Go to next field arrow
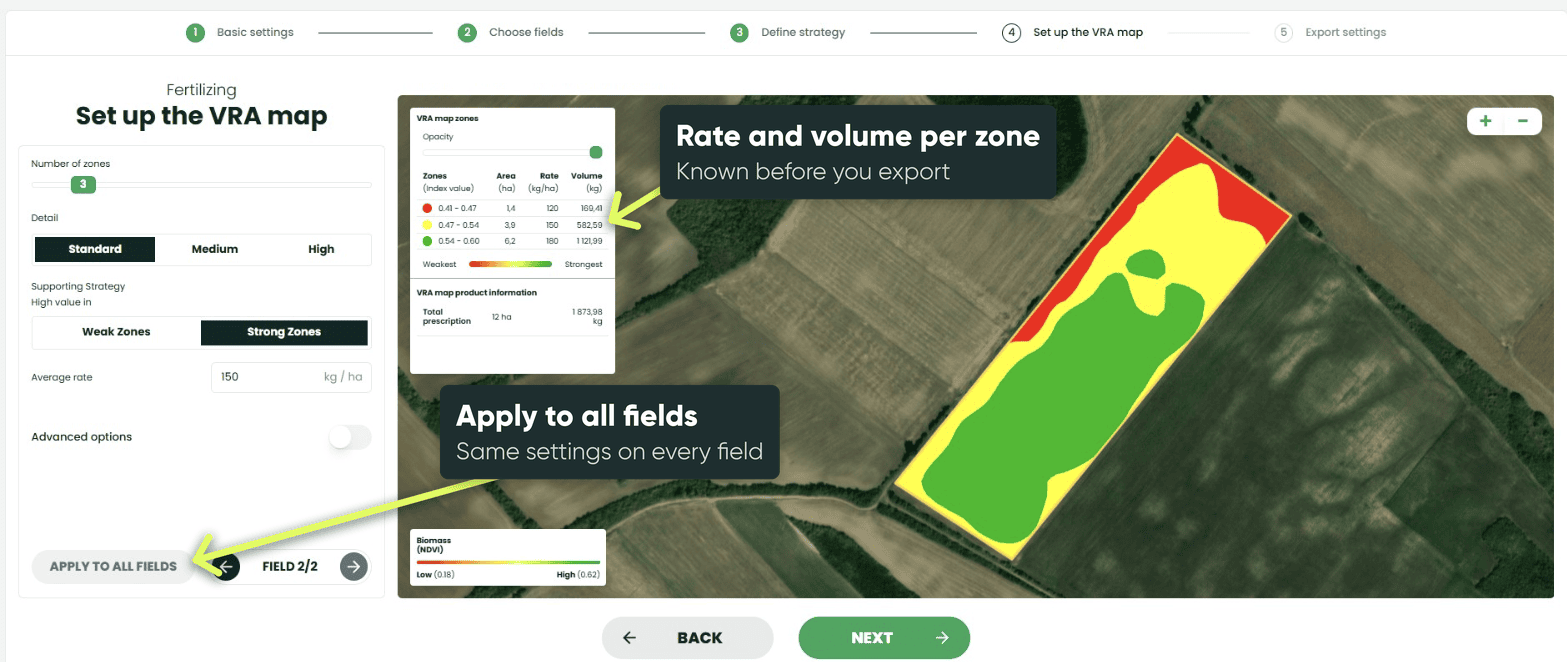The width and height of the screenshot is (1567, 662). point(353,567)
